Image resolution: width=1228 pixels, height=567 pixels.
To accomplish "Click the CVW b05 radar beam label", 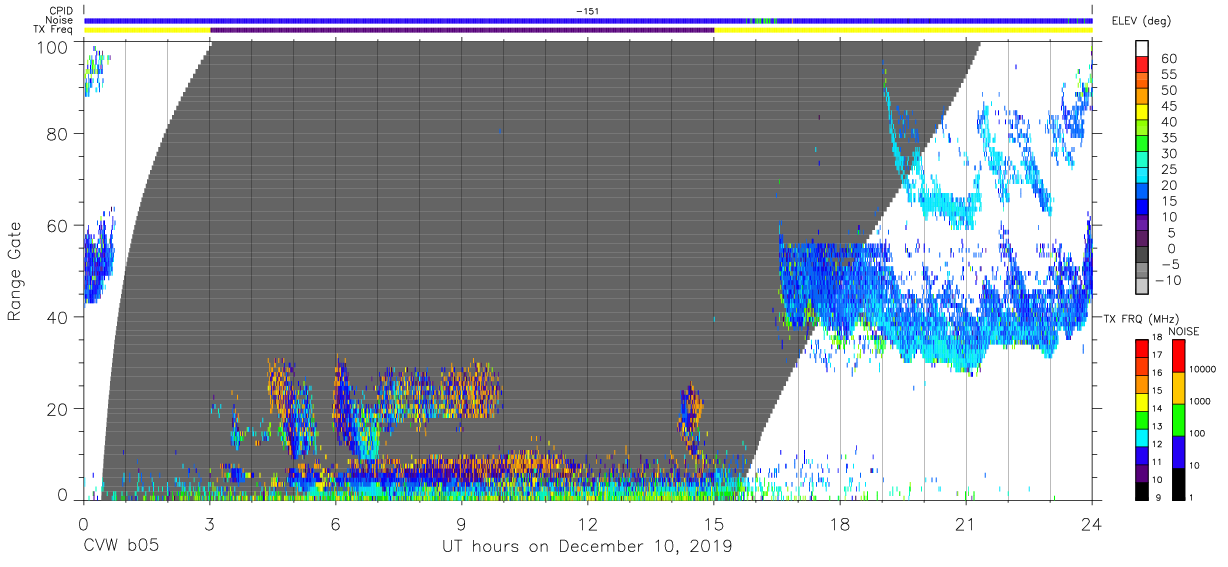I will (121, 546).
